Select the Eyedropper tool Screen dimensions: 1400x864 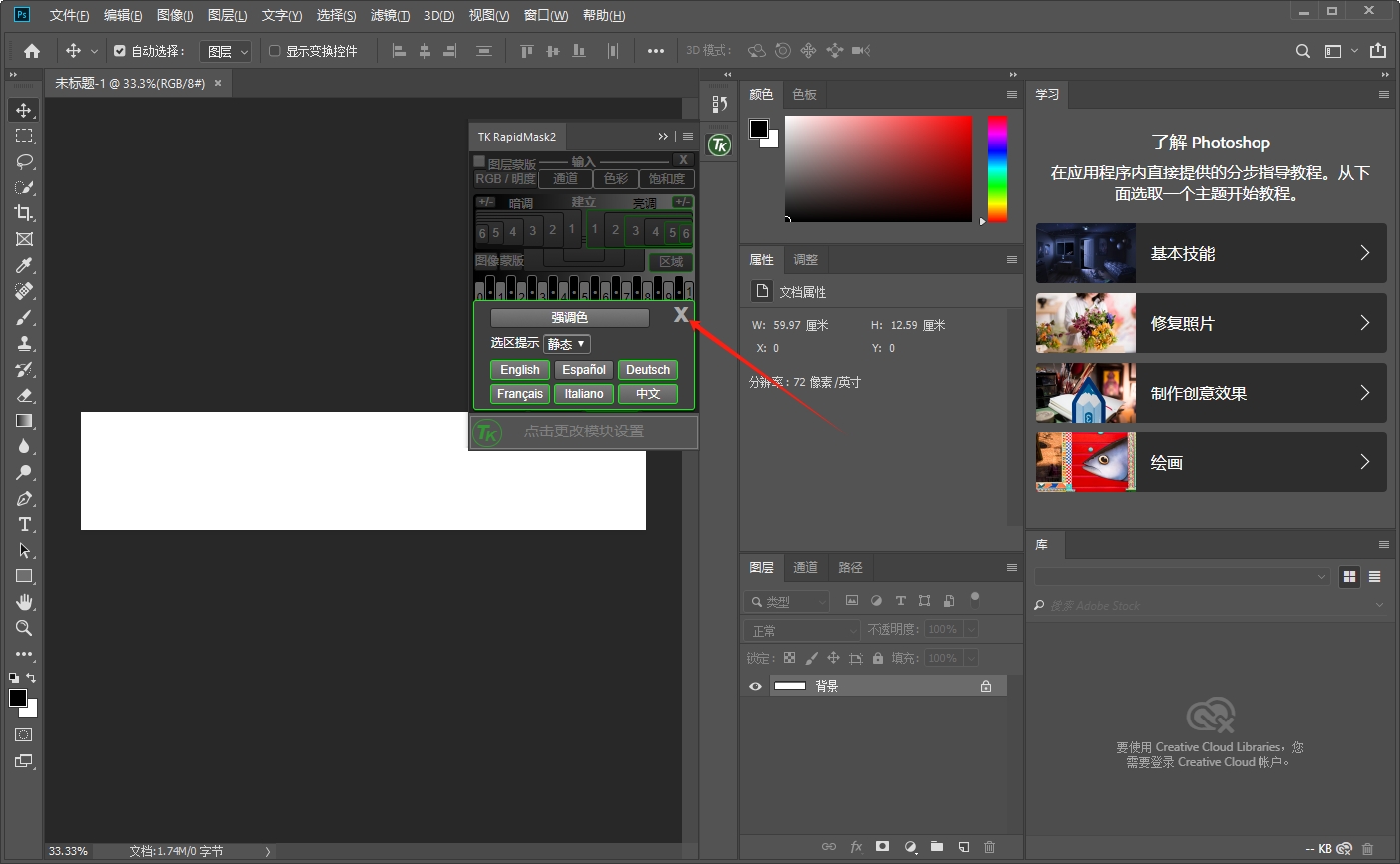24,265
